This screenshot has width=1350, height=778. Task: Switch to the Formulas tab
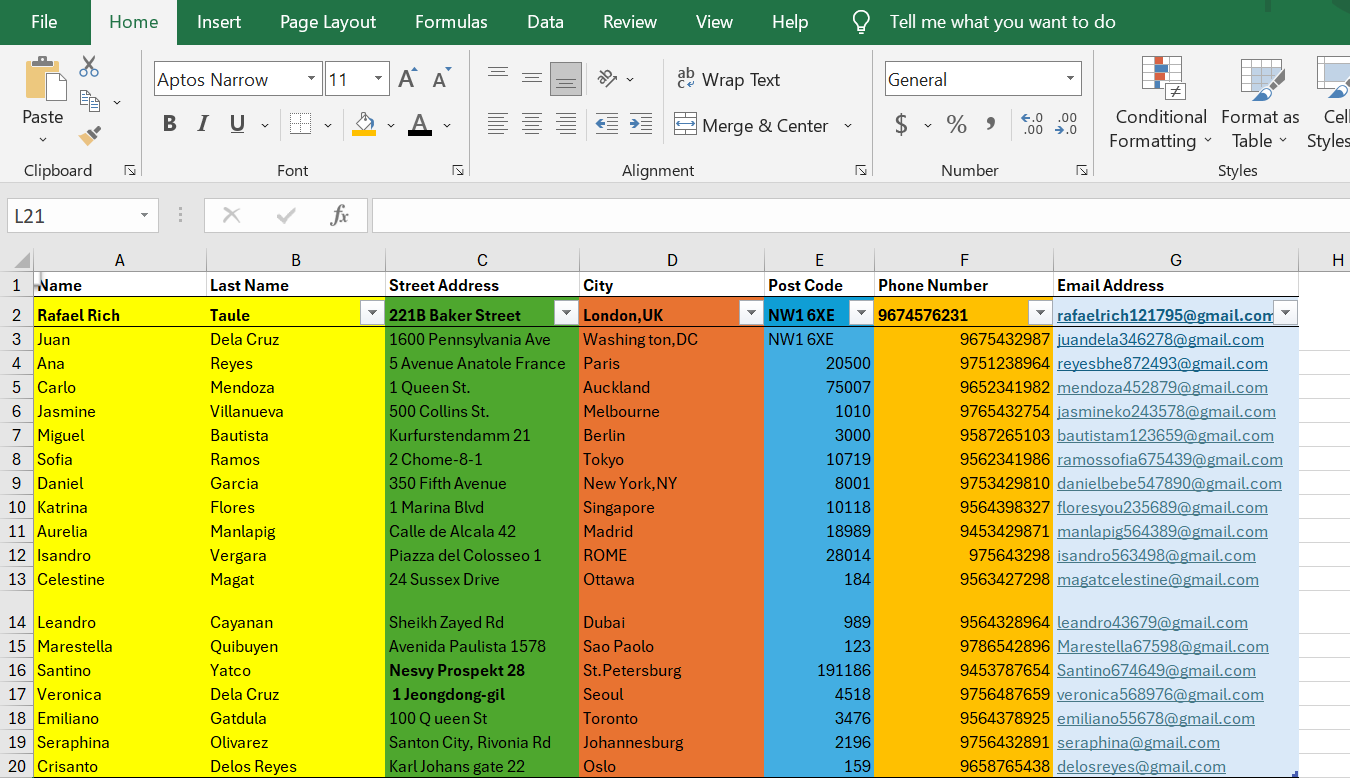point(451,22)
